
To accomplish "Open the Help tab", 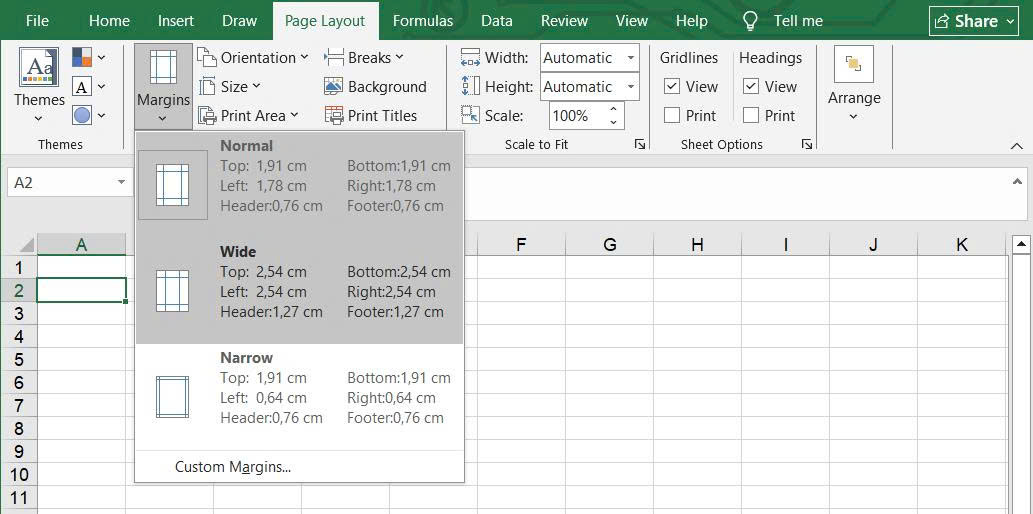I will pos(692,20).
